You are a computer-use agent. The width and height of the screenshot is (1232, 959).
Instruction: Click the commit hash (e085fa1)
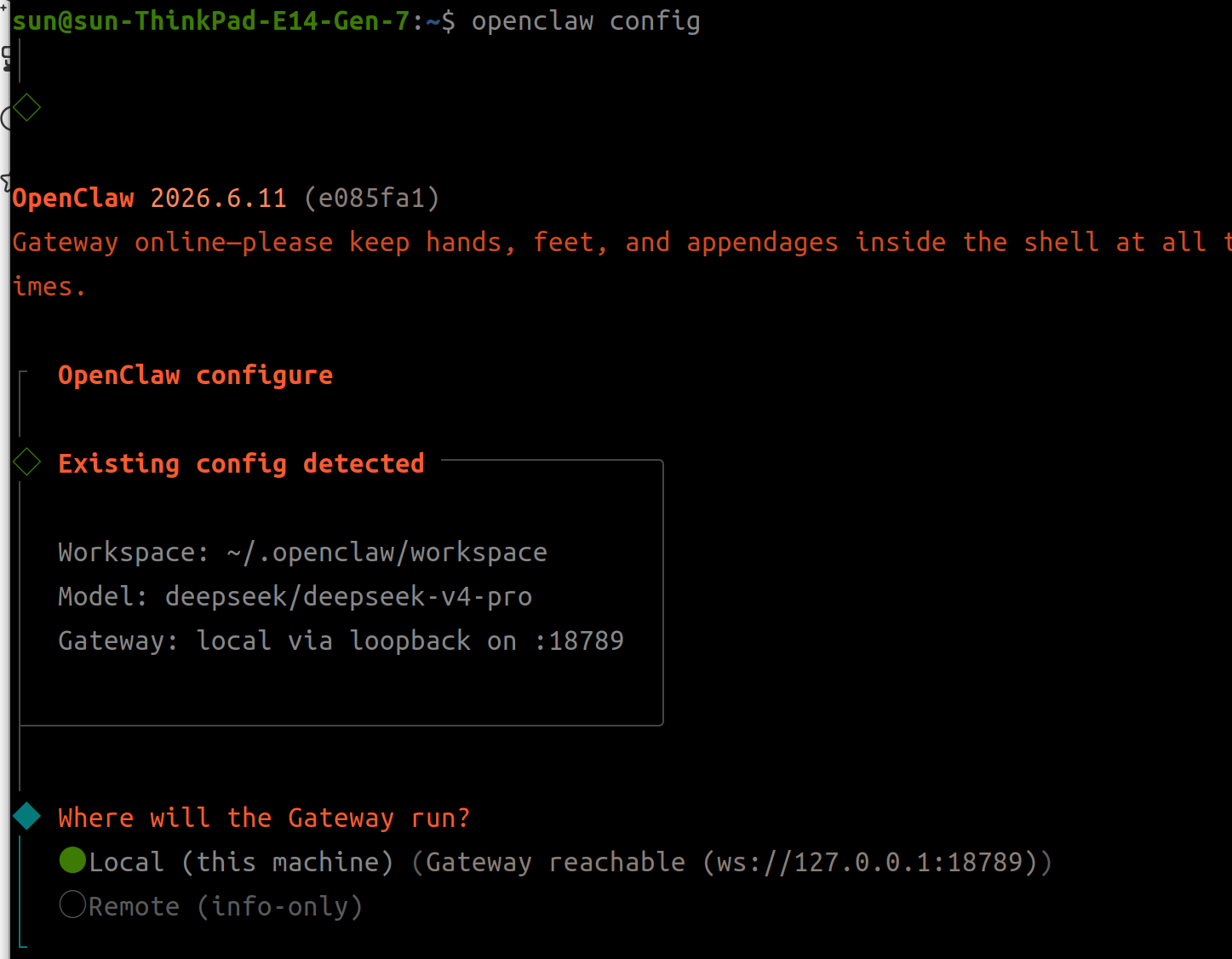tap(372, 198)
